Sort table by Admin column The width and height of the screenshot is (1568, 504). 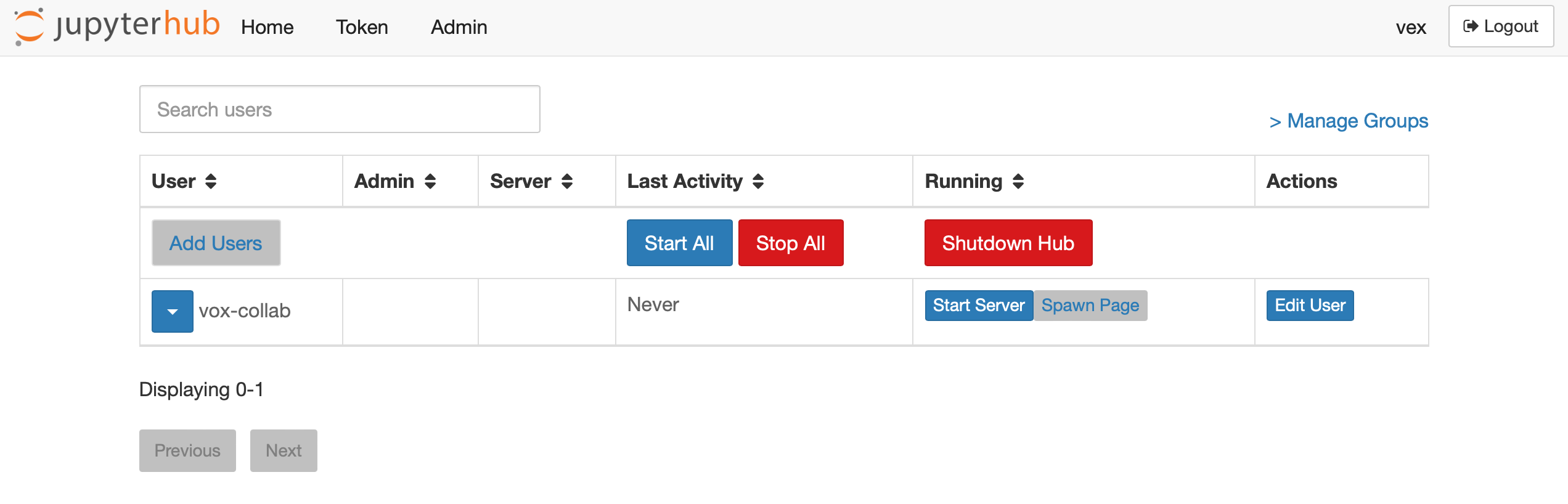[430, 181]
